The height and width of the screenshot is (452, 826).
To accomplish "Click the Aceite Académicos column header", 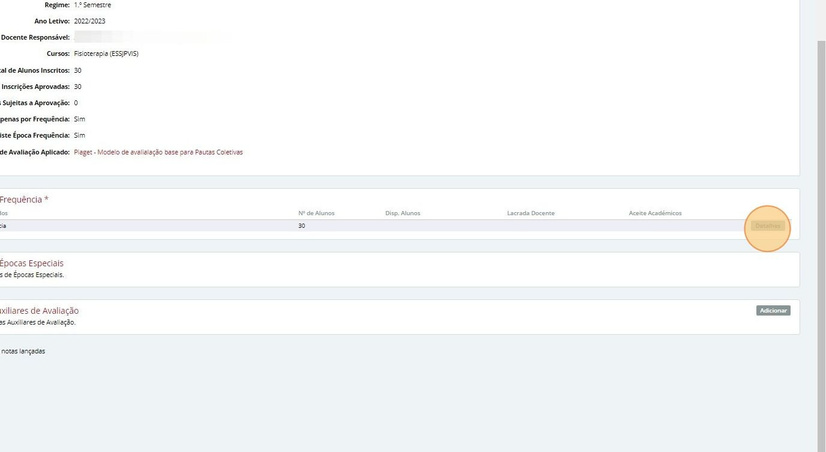I will 655,213.
